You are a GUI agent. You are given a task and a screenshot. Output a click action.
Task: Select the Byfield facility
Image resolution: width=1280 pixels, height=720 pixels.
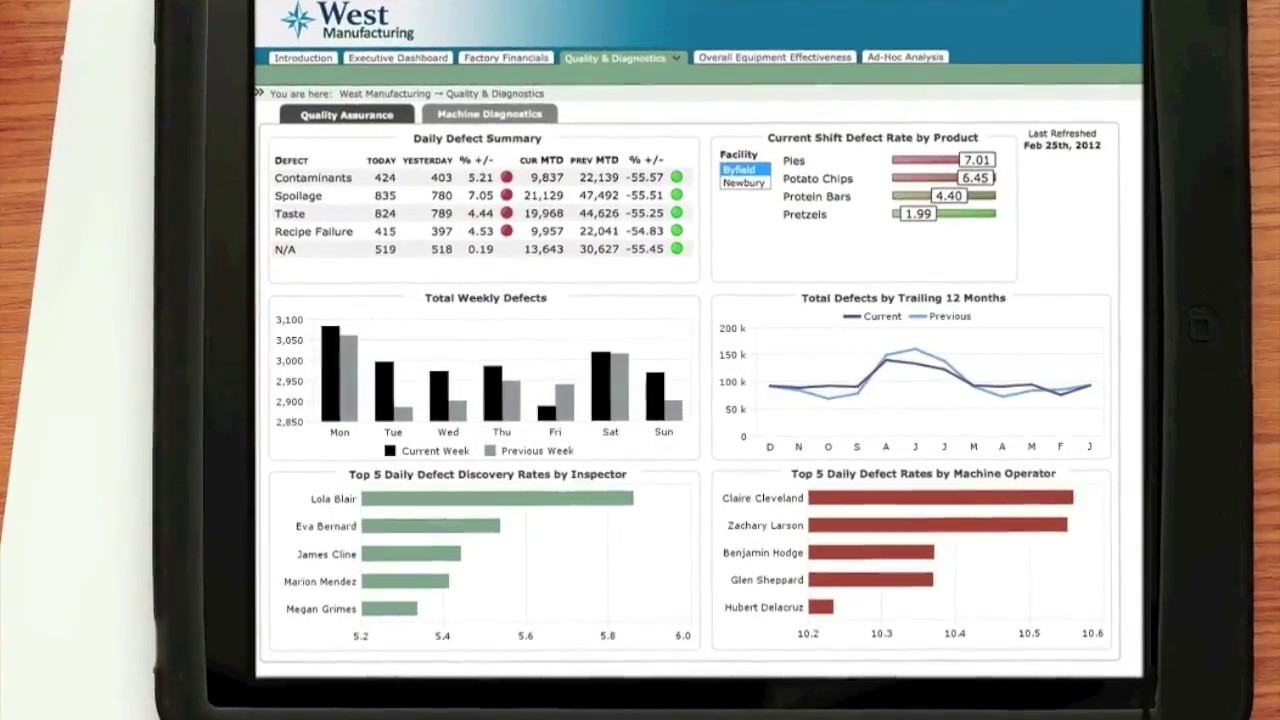(745, 170)
